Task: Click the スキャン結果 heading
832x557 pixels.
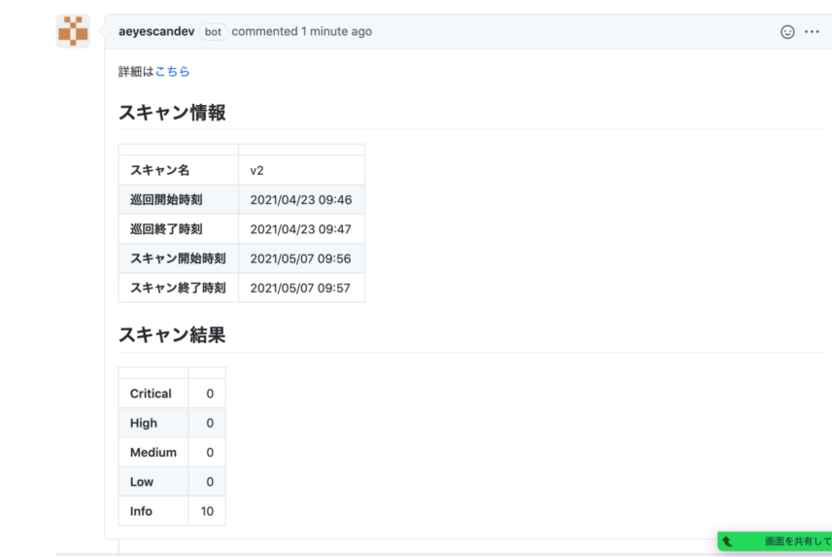Action: pyautogui.click(x=172, y=335)
